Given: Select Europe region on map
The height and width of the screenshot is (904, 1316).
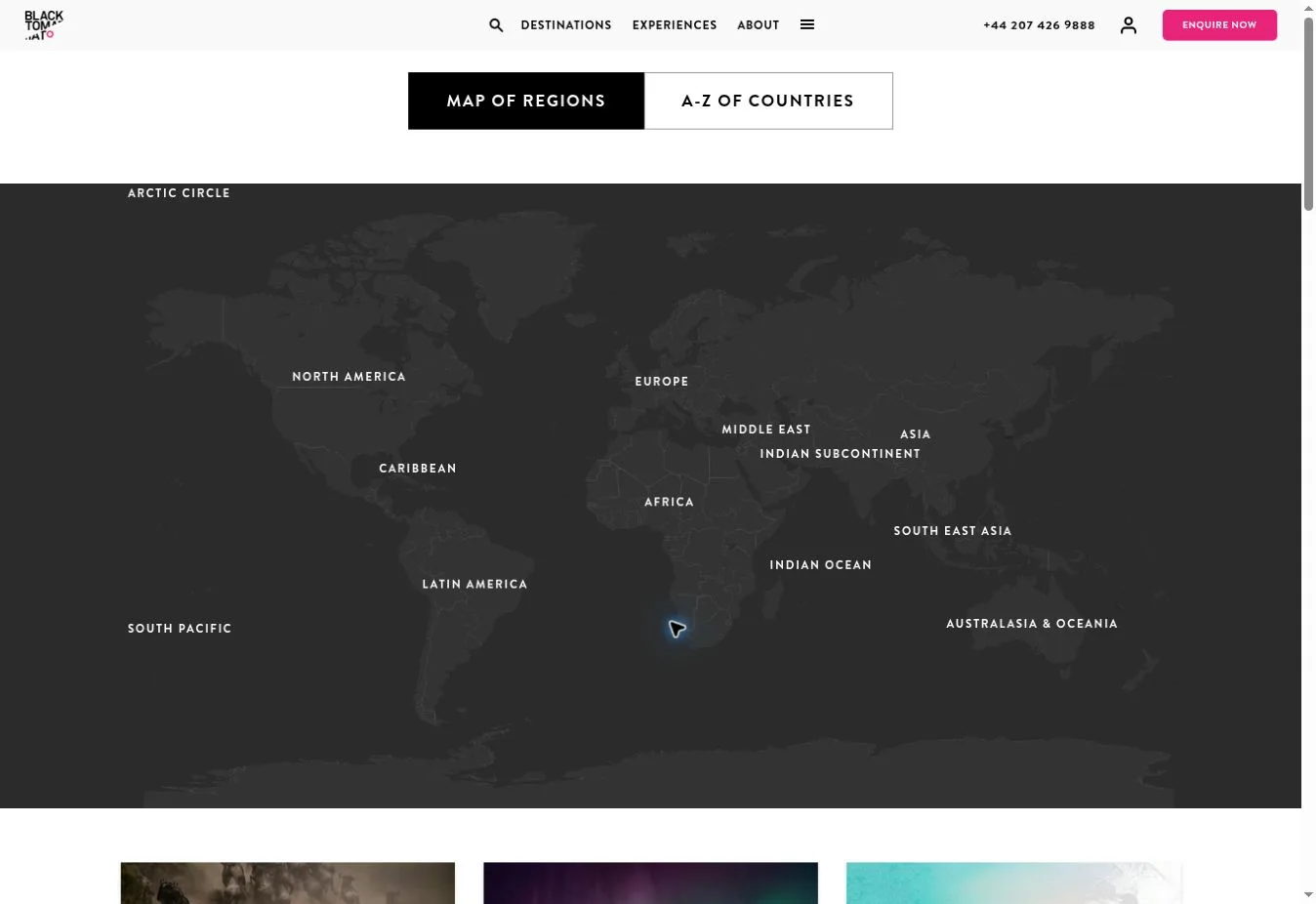Looking at the screenshot, I should (662, 382).
